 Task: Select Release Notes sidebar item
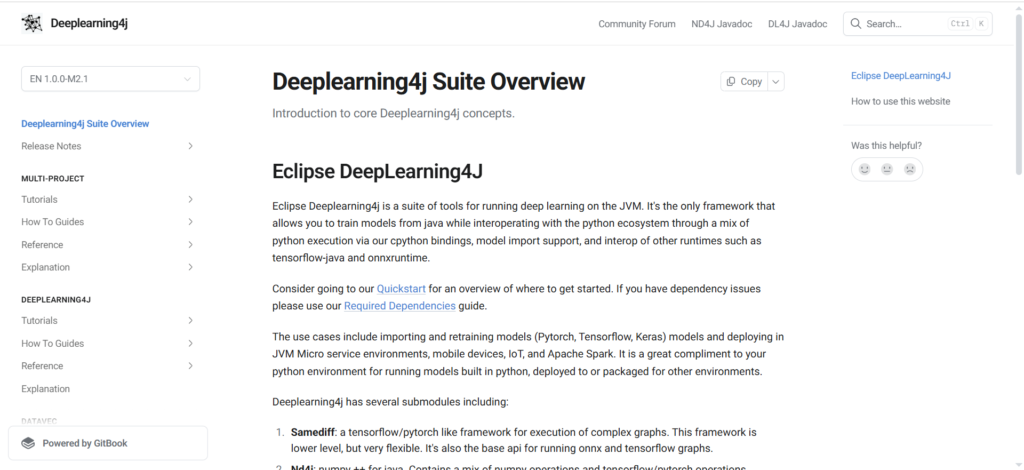[x=51, y=146]
